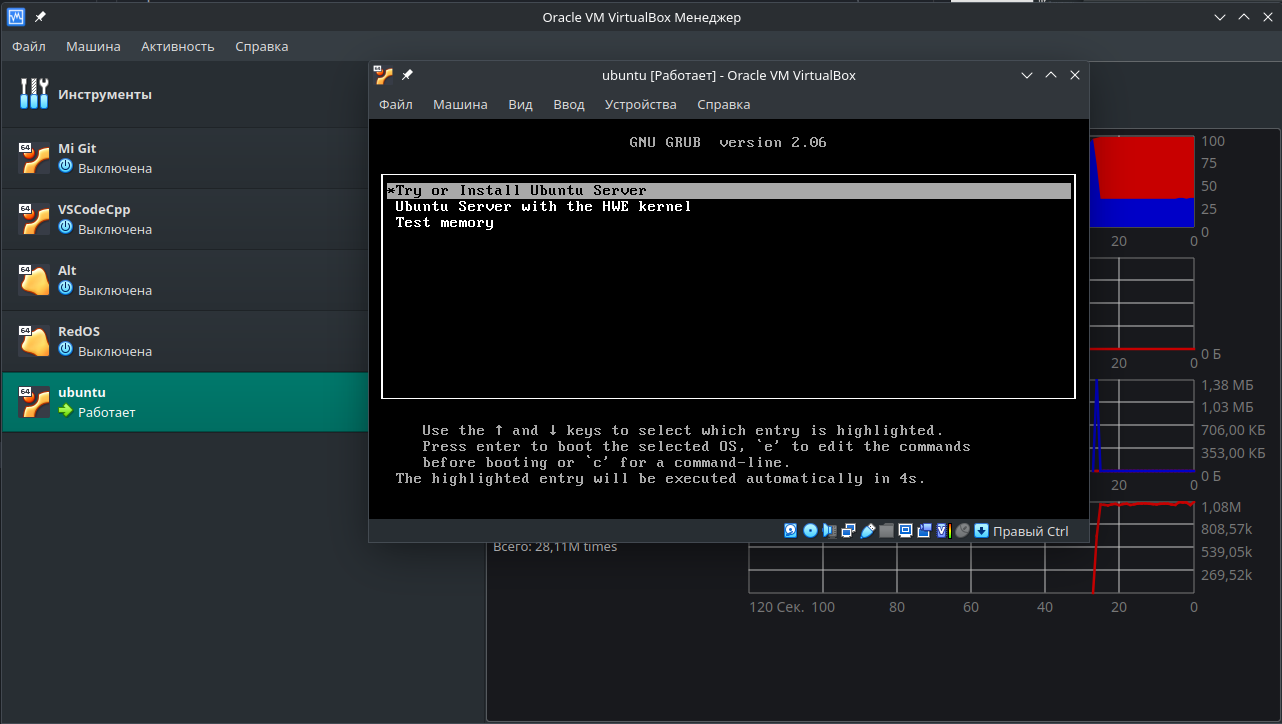Viewport: 1282px width, 724px height.
Task: Select the VSCodeCpp virtual machine
Action: pos(120,218)
